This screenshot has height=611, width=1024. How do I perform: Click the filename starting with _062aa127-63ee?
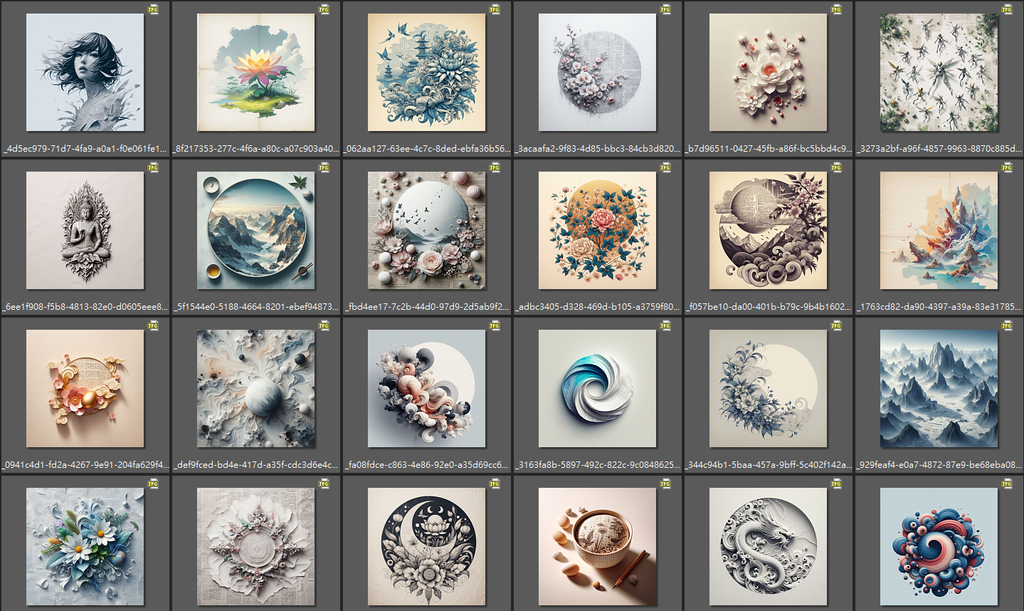click(426, 149)
